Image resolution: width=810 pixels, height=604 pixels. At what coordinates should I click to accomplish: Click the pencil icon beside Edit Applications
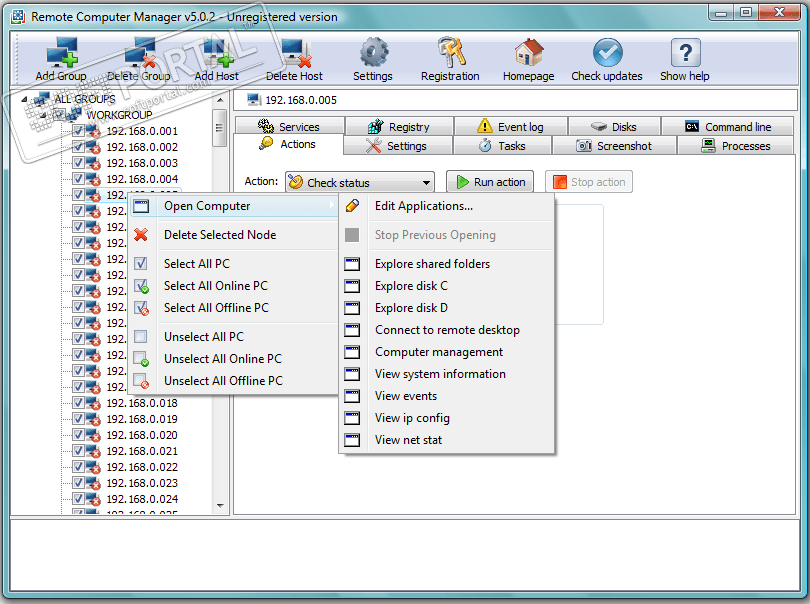pyautogui.click(x=352, y=206)
